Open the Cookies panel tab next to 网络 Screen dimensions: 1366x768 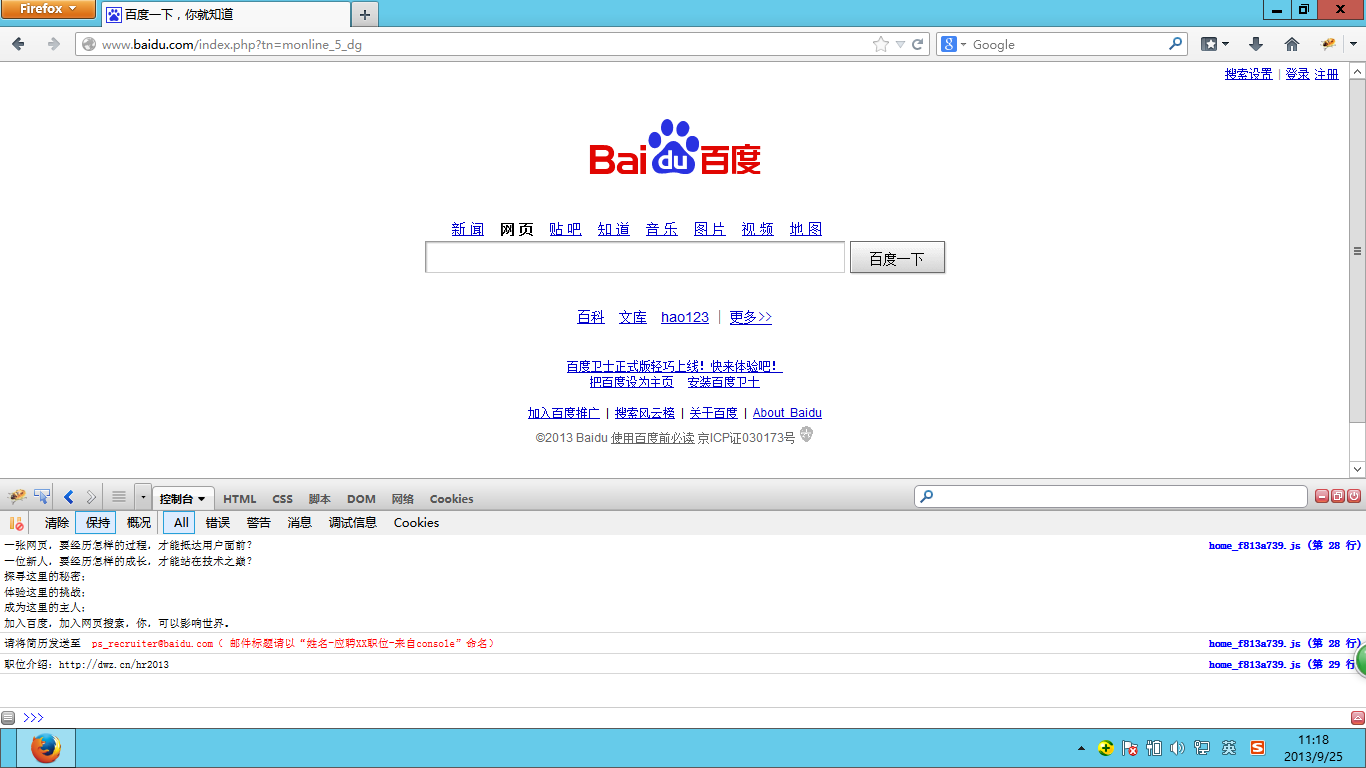pos(452,499)
